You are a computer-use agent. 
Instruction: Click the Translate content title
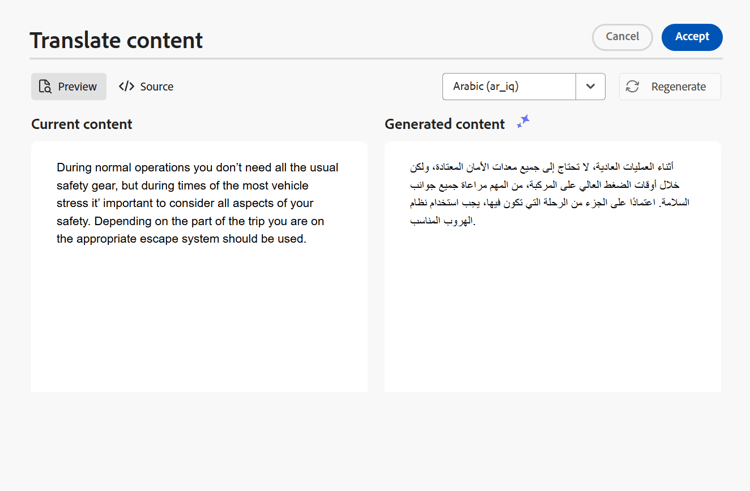pos(116,40)
